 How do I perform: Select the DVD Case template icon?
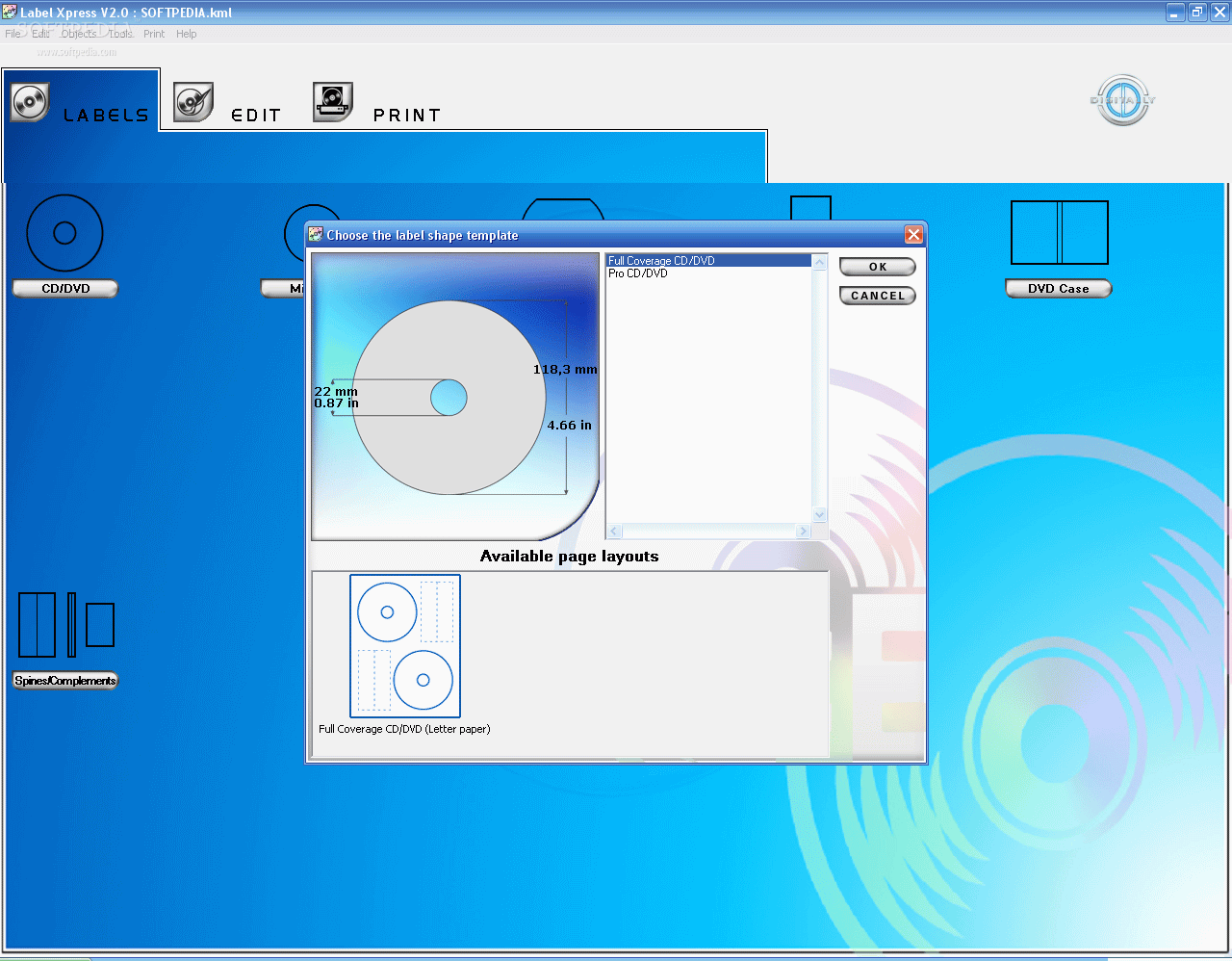[1059, 232]
